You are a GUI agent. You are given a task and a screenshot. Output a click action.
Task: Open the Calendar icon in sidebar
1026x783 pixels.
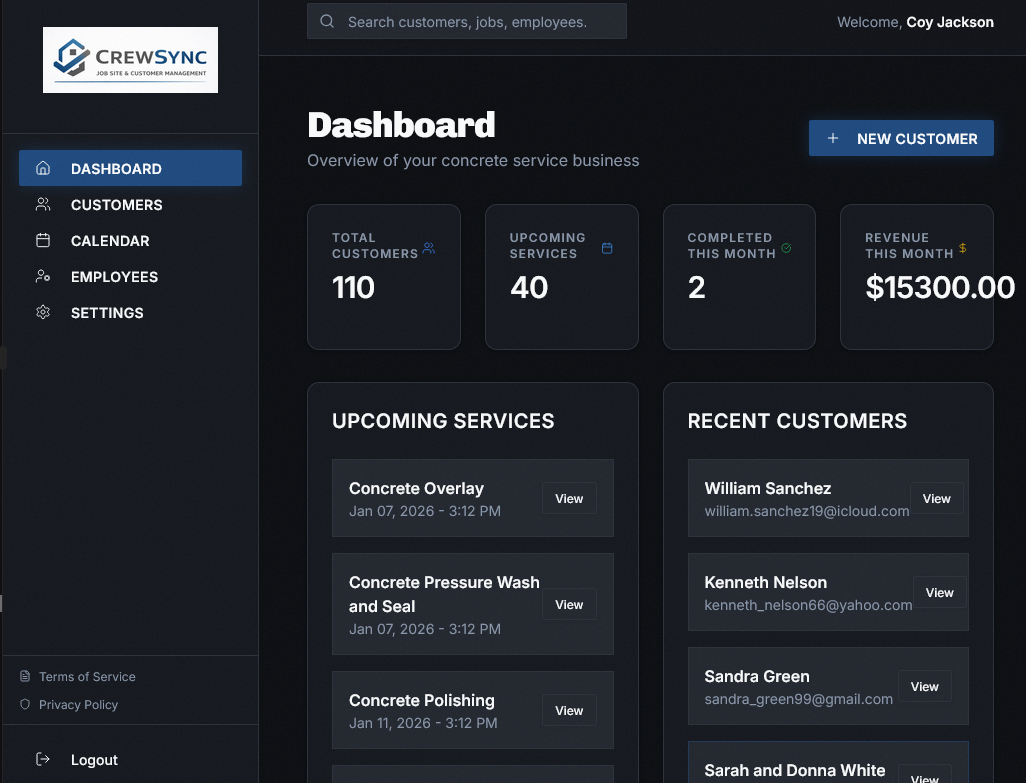click(43, 240)
